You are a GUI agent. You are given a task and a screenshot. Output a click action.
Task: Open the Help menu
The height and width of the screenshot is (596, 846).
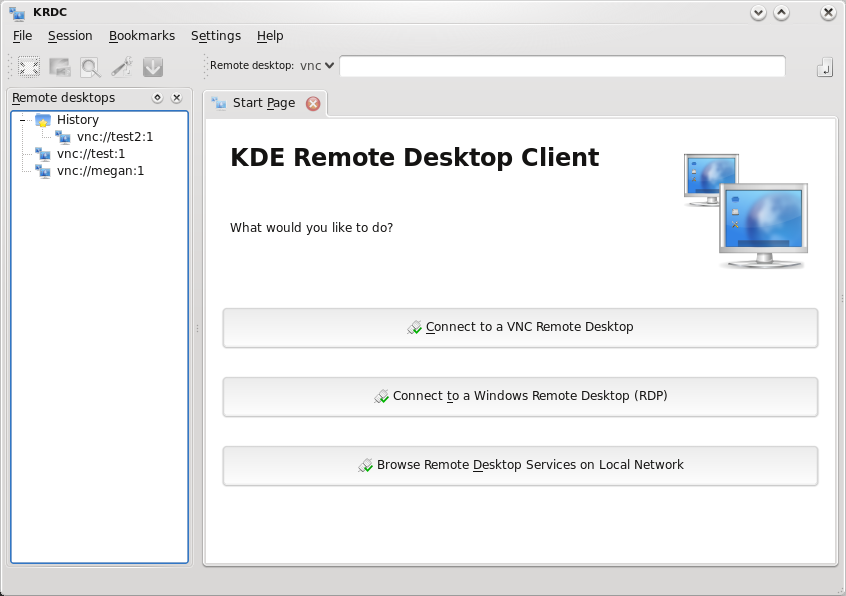pos(270,36)
